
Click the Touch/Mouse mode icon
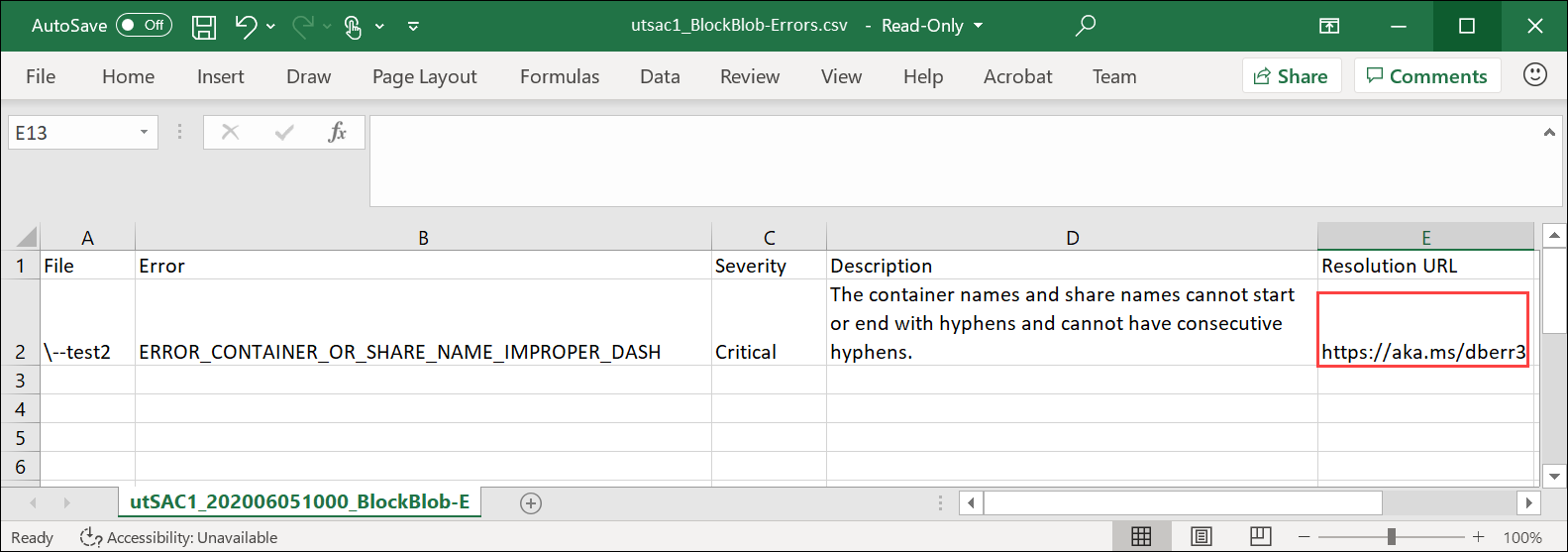[x=353, y=27]
